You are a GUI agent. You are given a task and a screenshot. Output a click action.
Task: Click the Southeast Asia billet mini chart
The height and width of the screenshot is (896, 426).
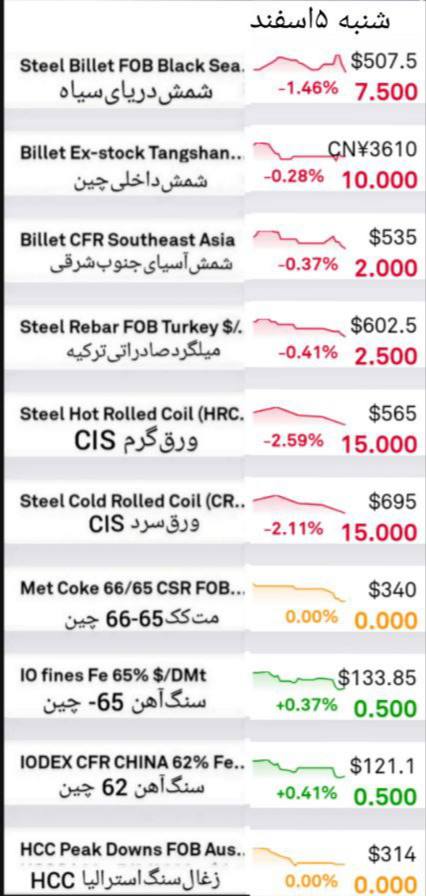300,239
